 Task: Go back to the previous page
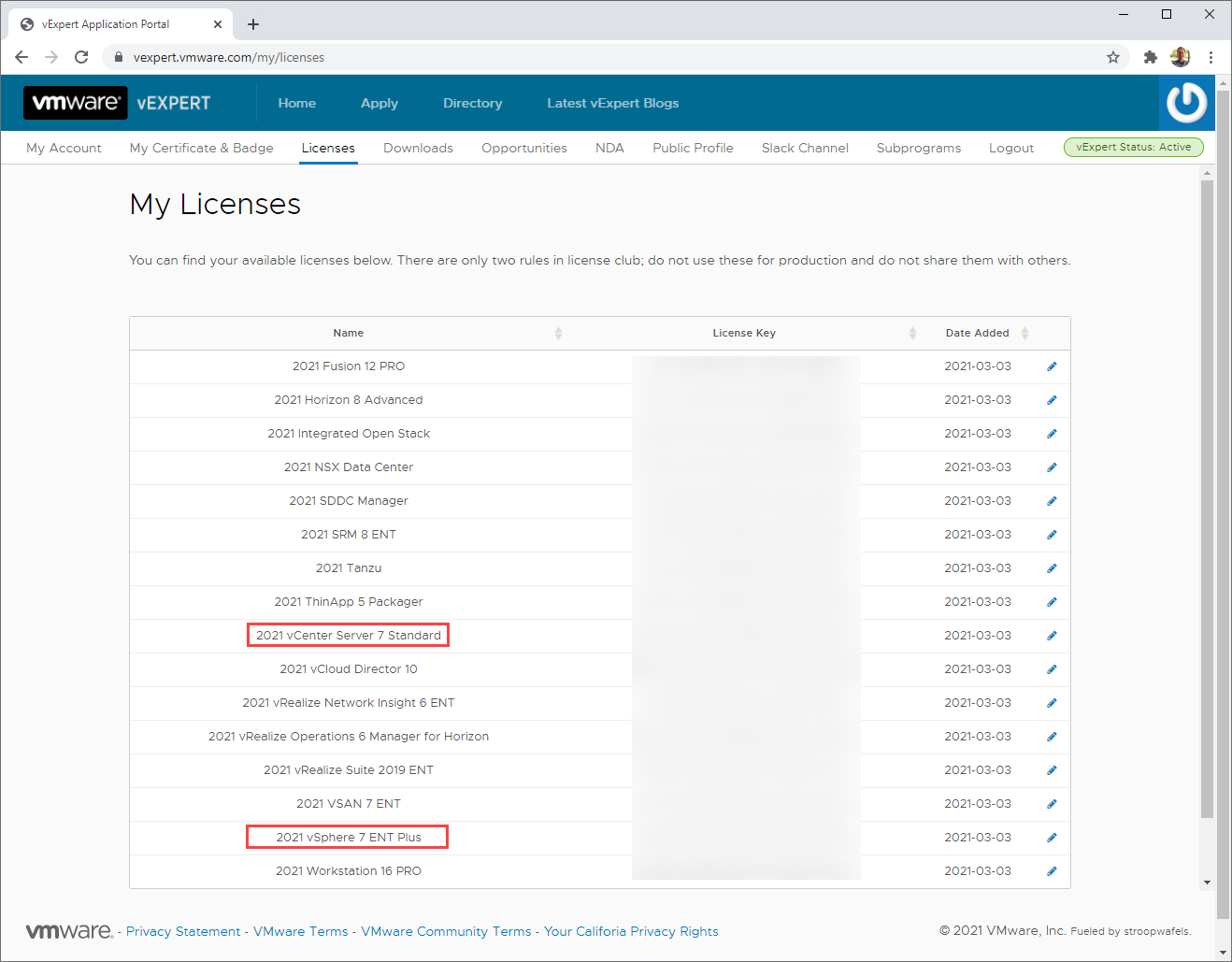click(21, 57)
